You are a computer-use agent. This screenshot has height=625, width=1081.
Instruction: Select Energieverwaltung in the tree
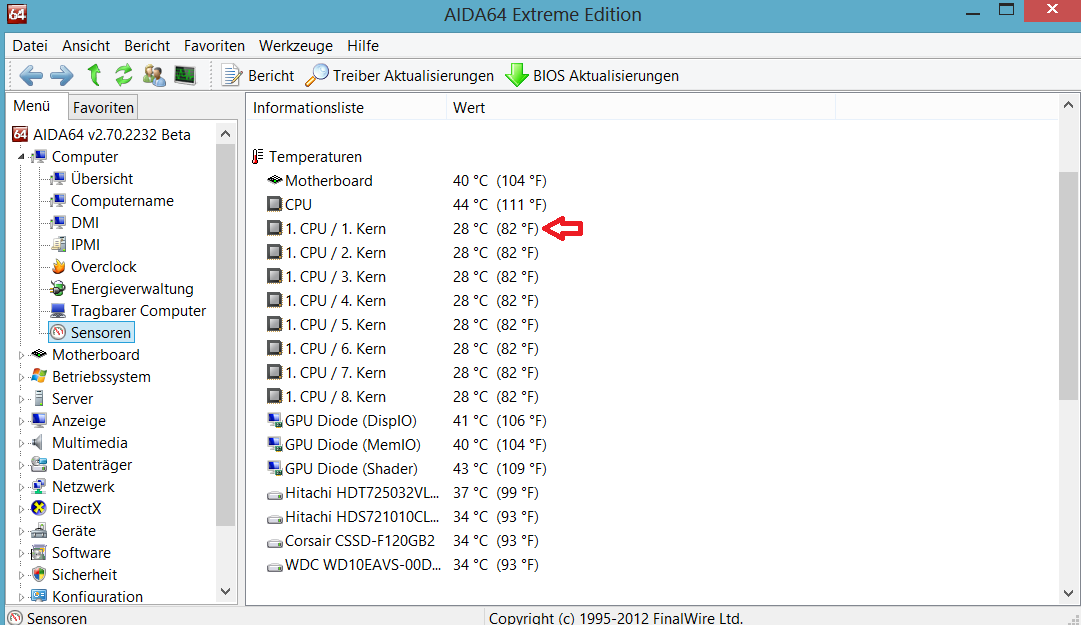(x=132, y=289)
